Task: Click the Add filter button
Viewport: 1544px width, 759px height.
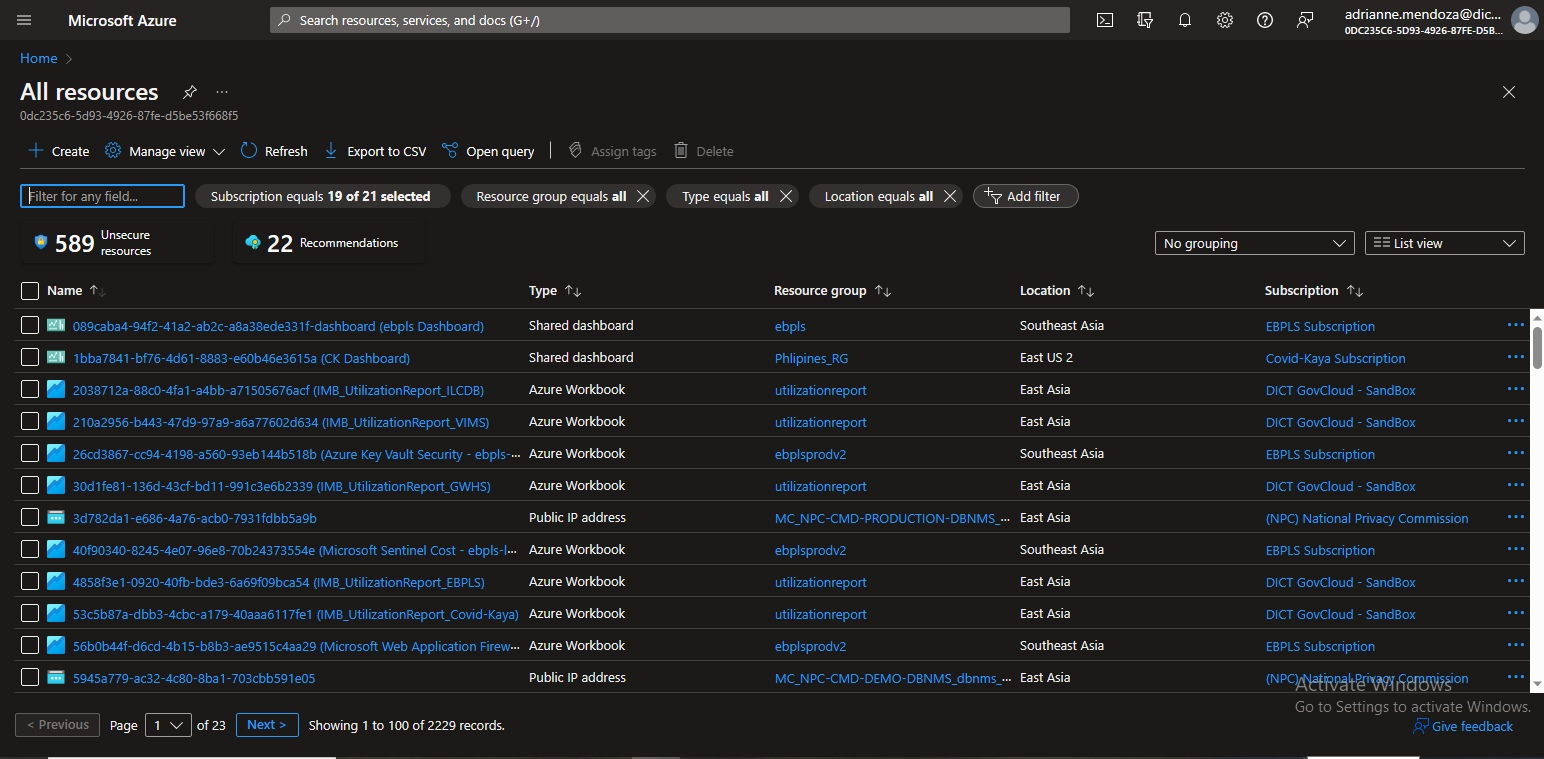Action: [1025, 196]
